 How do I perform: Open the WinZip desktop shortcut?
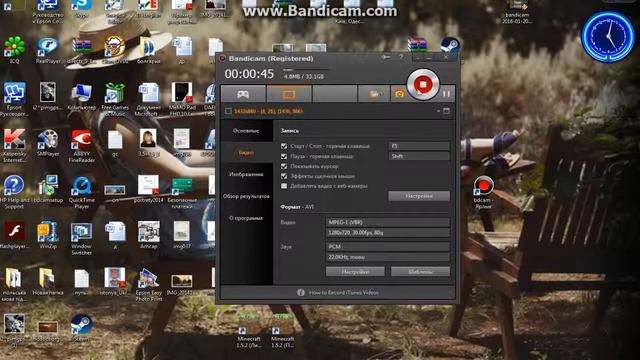point(48,236)
